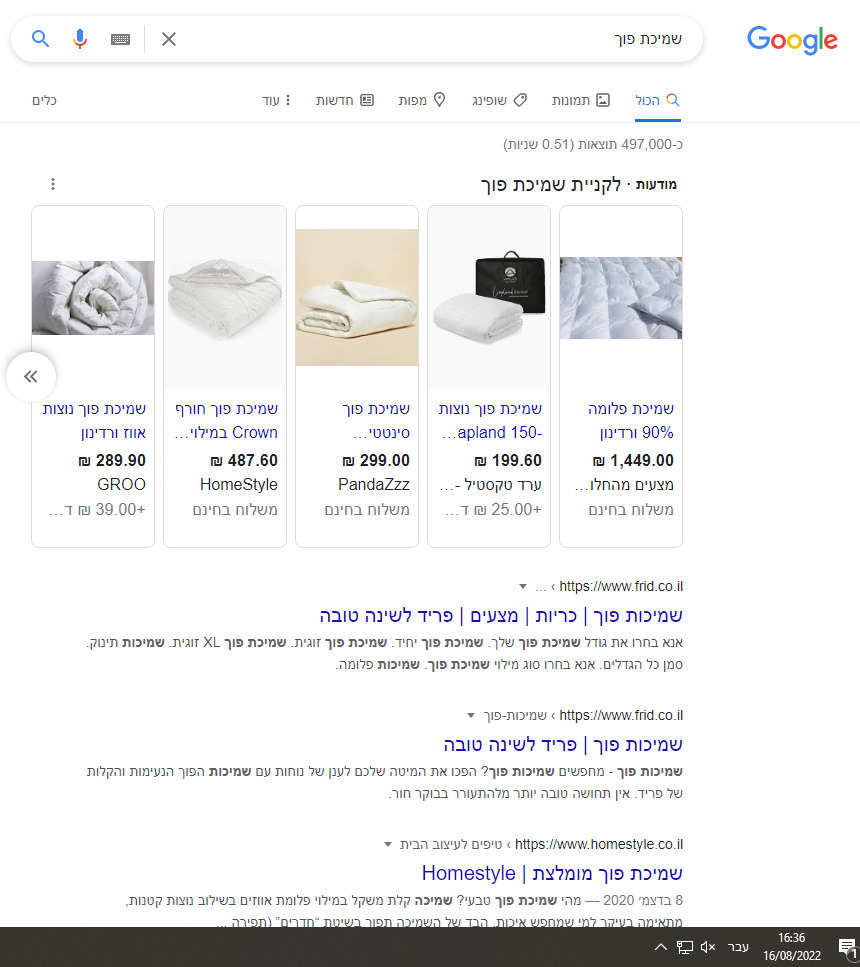Switch to the תמונות tab
This screenshot has height=967, width=860.
click(581, 101)
